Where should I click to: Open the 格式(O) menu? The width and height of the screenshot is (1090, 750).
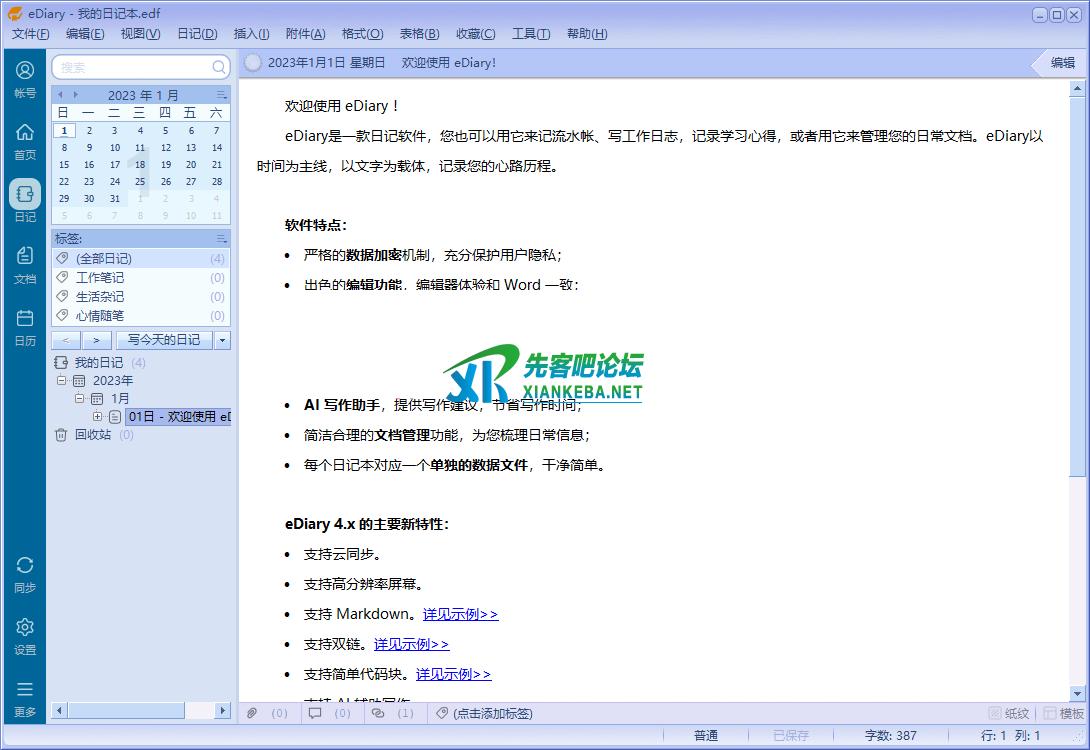coord(362,34)
